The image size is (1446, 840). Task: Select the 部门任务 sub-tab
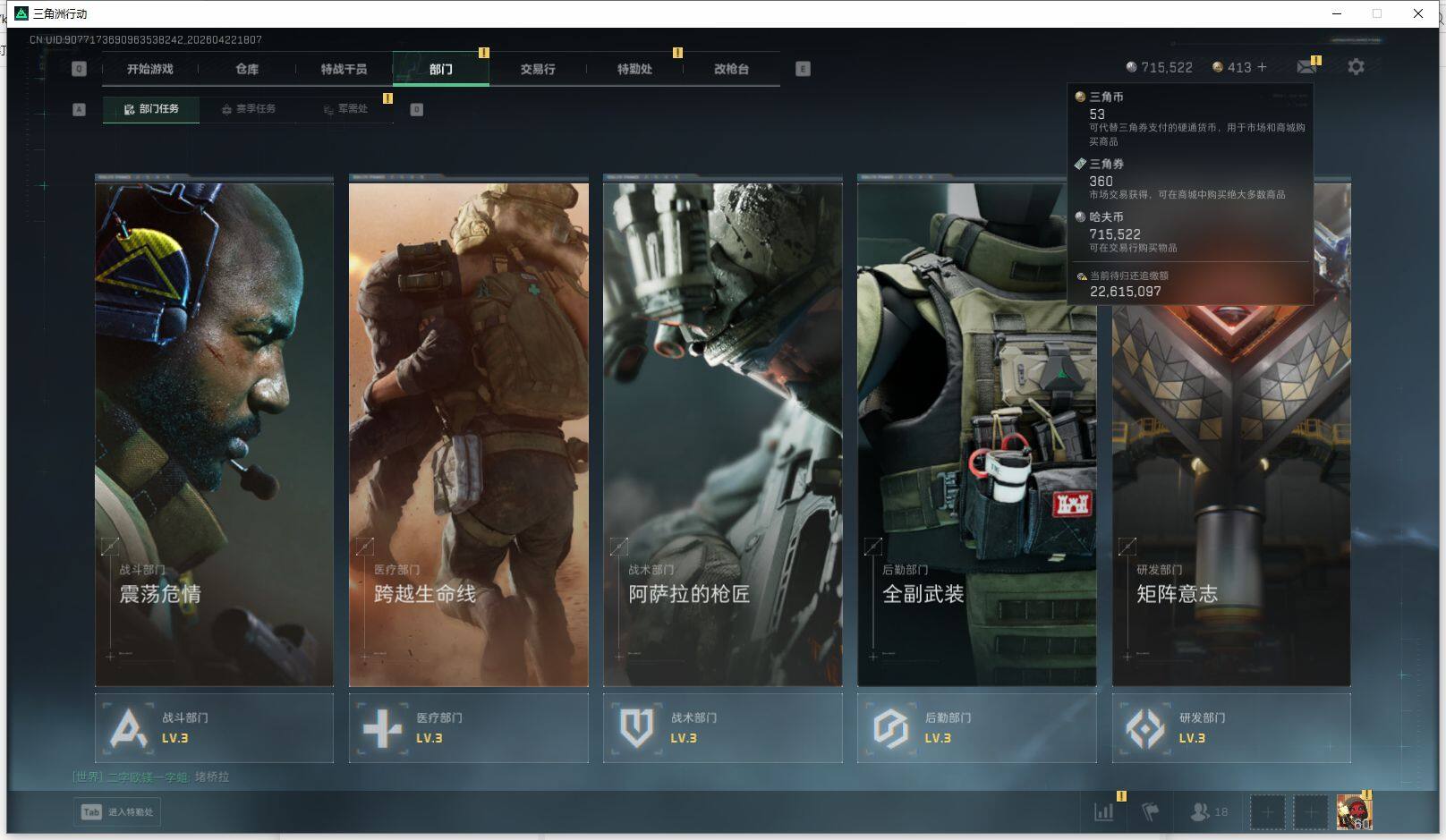click(x=151, y=109)
